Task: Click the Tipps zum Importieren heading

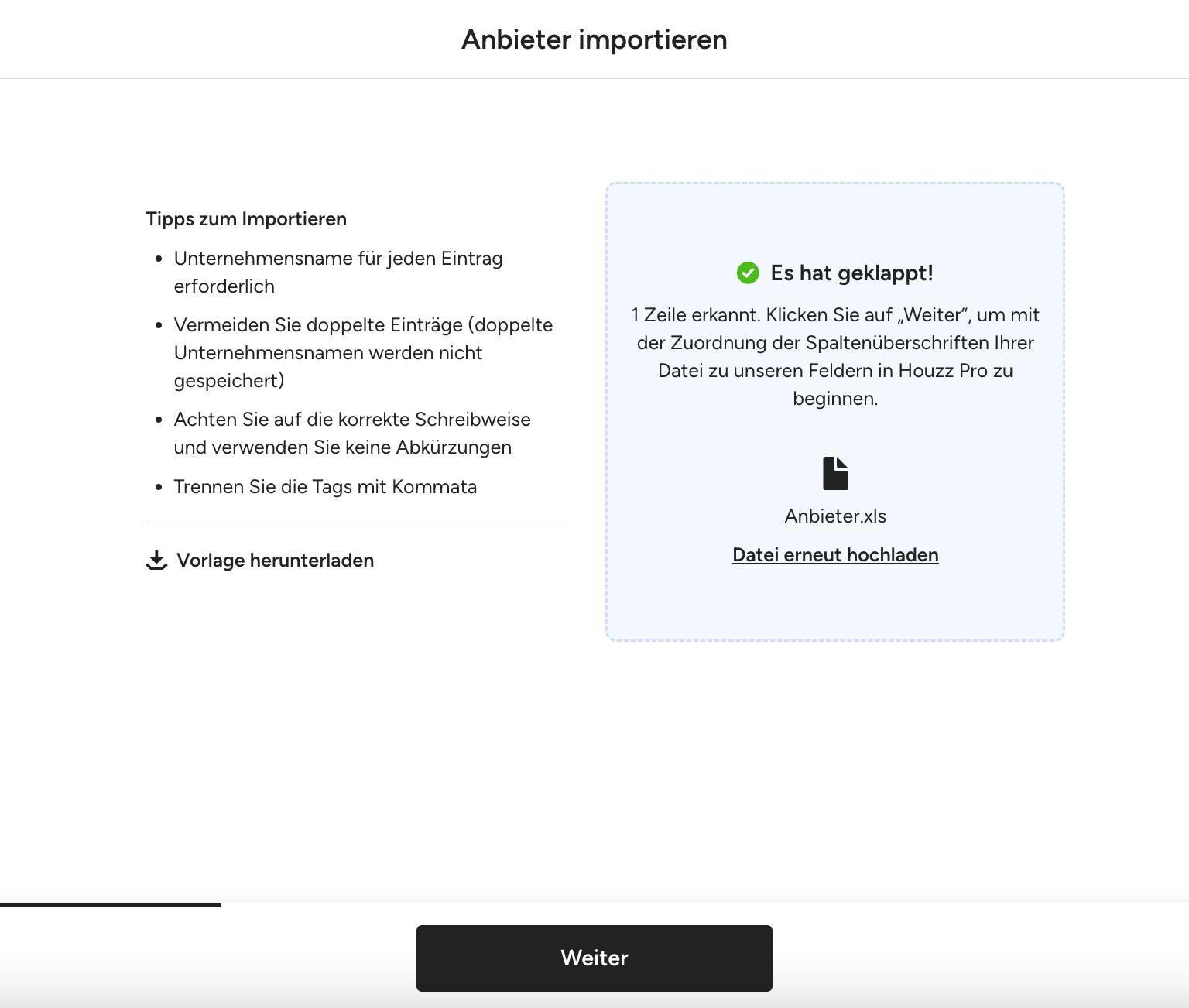Action: (x=246, y=219)
